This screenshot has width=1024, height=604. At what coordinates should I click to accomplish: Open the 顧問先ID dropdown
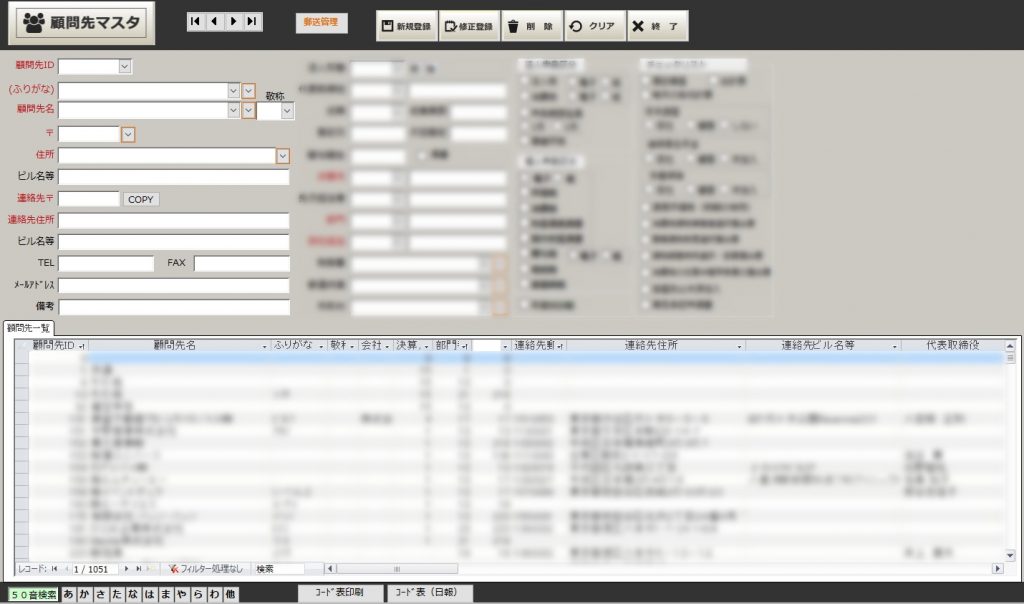[125, 66]
